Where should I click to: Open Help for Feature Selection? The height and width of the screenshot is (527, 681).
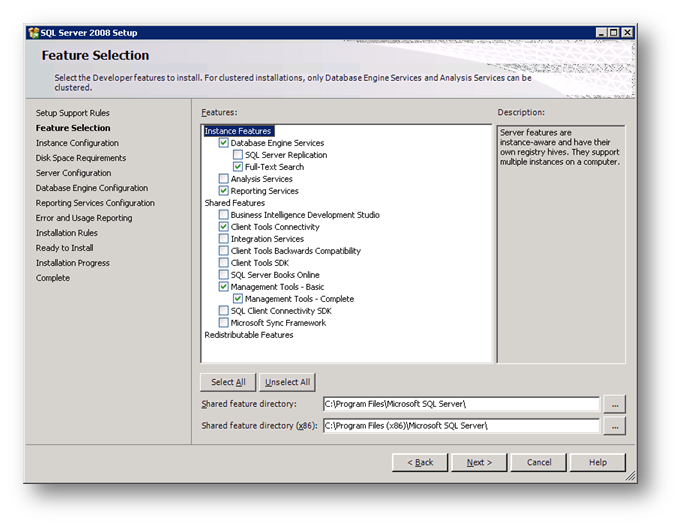tap(598, 462)
